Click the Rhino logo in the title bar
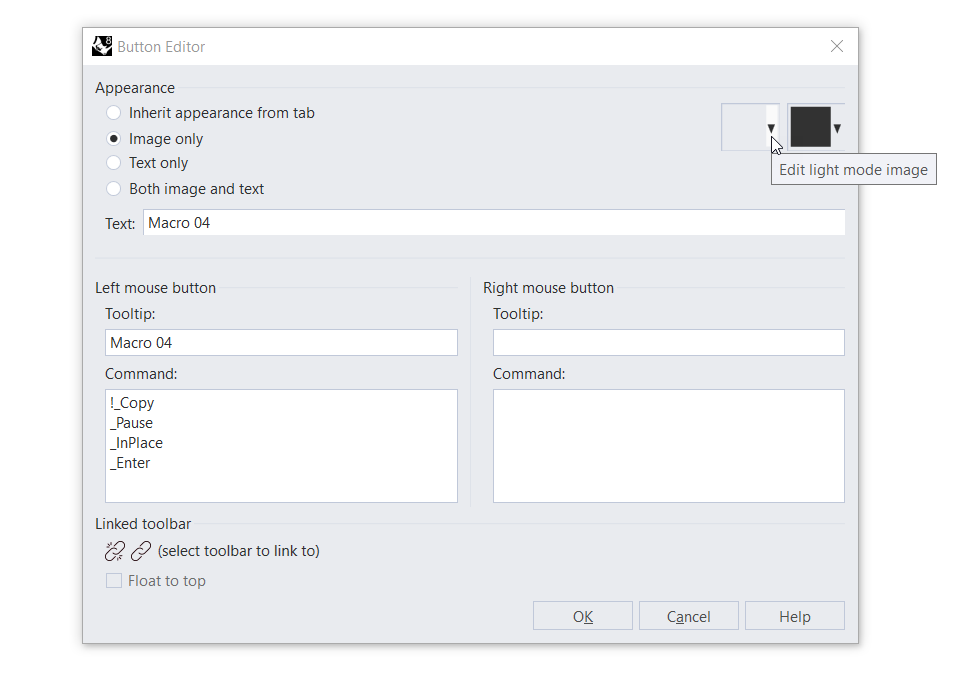Viewport: 980px width, 686px height. click(102, 46)
